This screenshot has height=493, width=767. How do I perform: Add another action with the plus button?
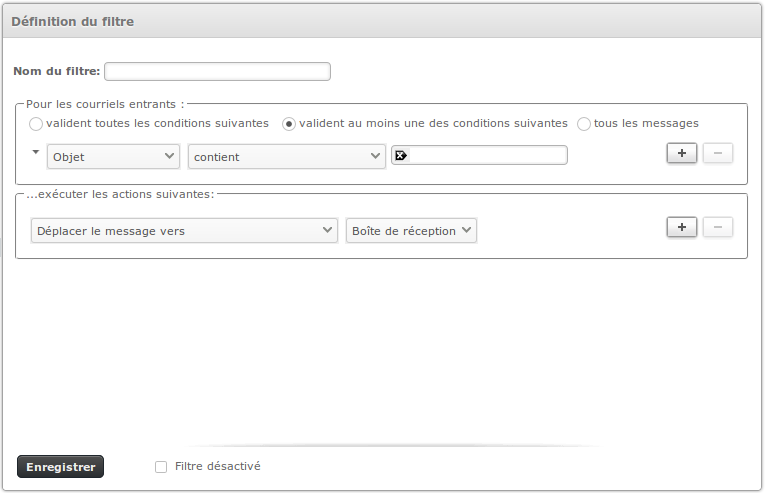pos(681,227)
